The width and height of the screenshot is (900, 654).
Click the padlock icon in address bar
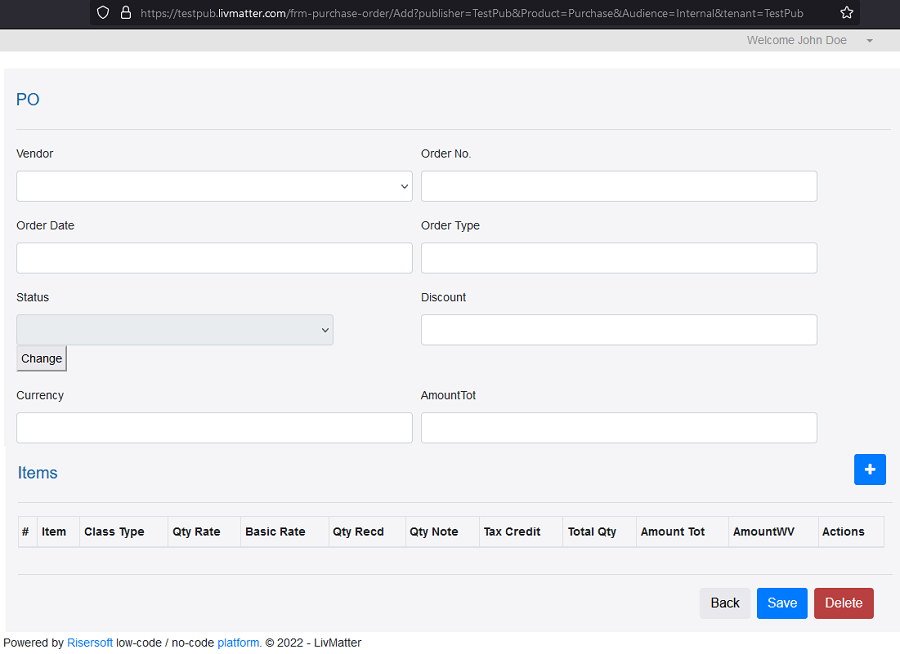pos(126,13)
